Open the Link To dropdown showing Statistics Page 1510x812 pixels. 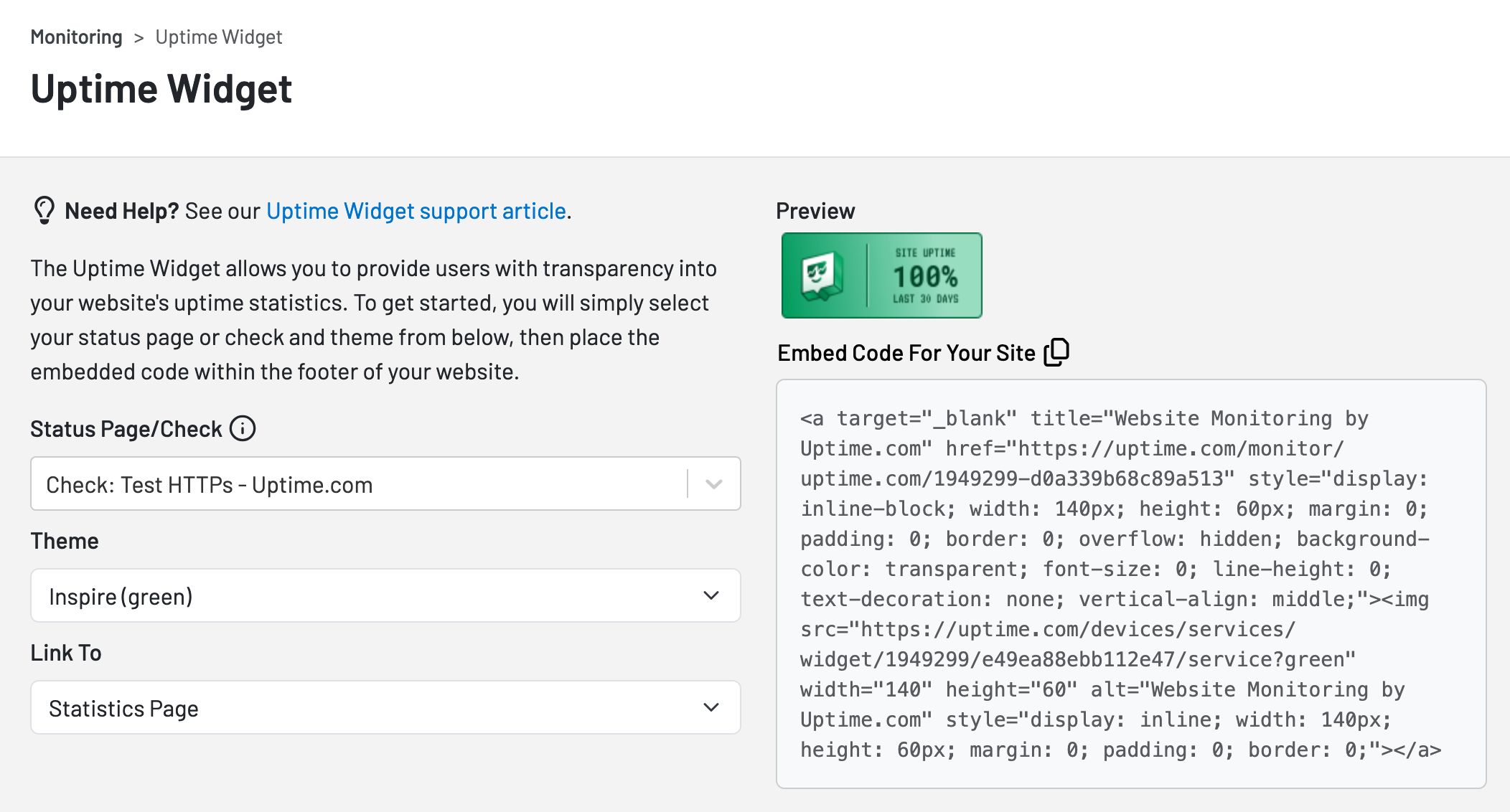pyautogui.click(x=385, y=707)
